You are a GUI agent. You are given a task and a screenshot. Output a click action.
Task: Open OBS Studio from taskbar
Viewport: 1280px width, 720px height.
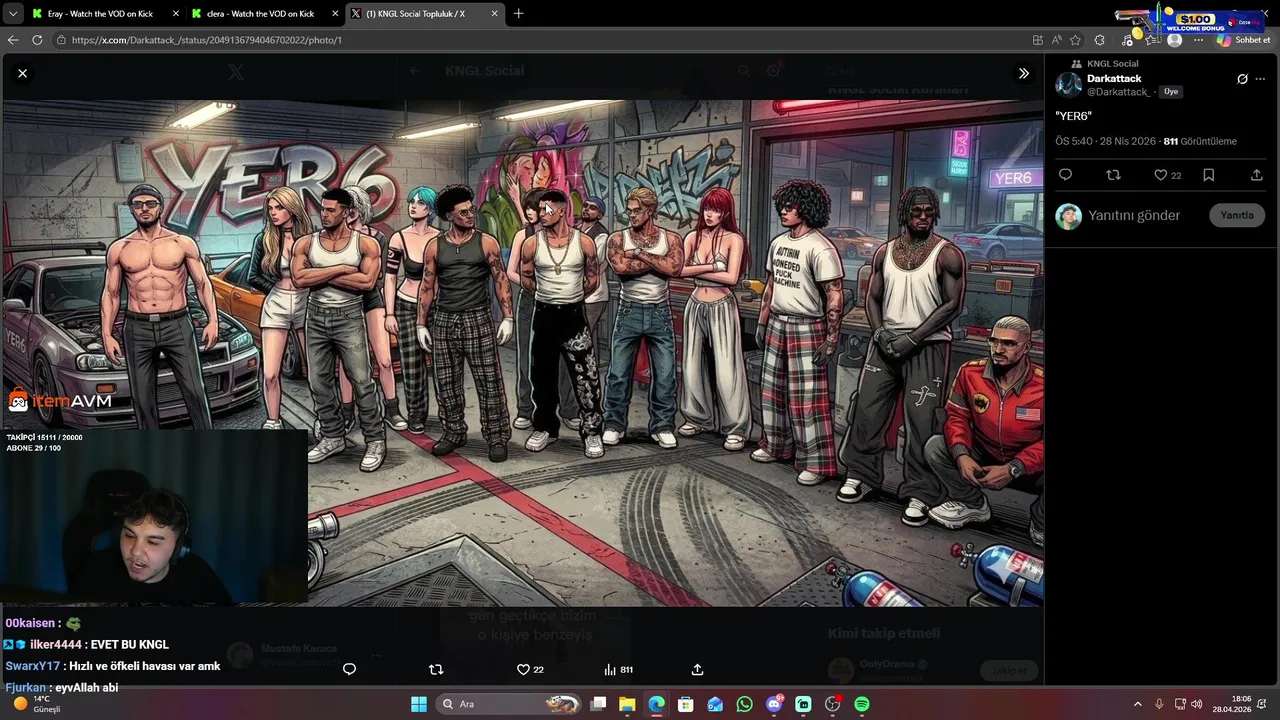coord(832,704)
